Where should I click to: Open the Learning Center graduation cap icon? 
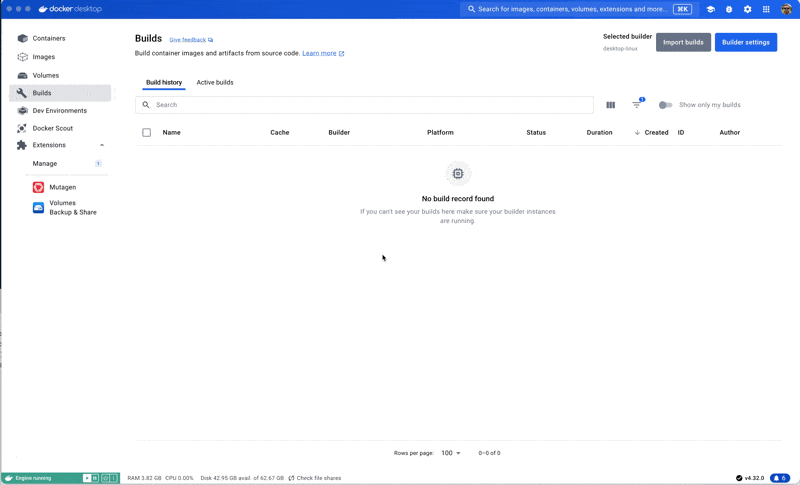click(x=710, y=9)
